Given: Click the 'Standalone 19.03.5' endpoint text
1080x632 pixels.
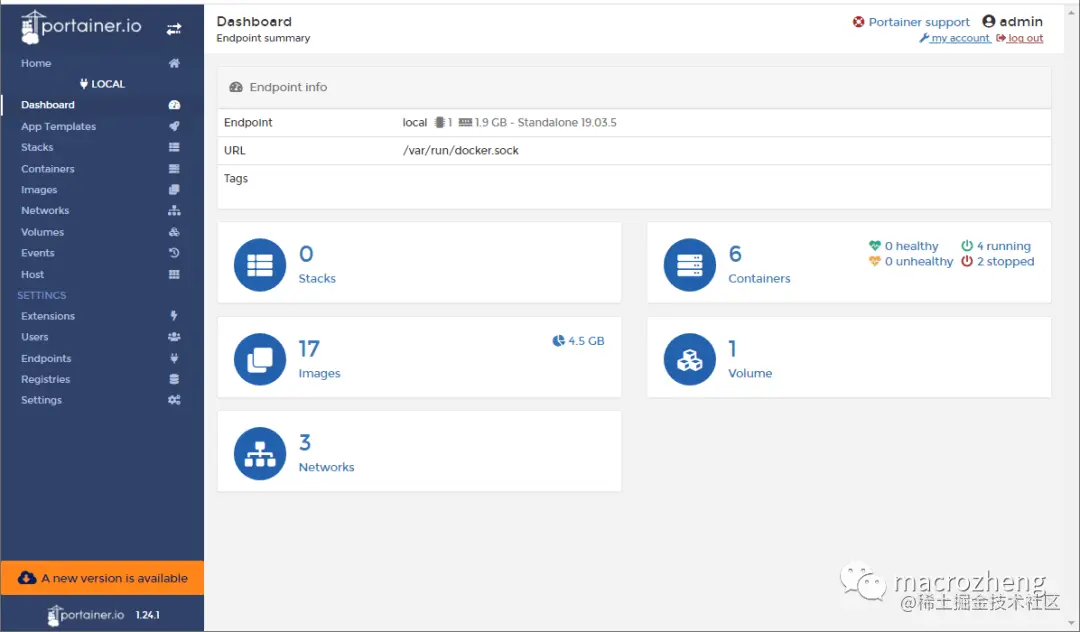Looking at the screenshot, I should point(567,123).
